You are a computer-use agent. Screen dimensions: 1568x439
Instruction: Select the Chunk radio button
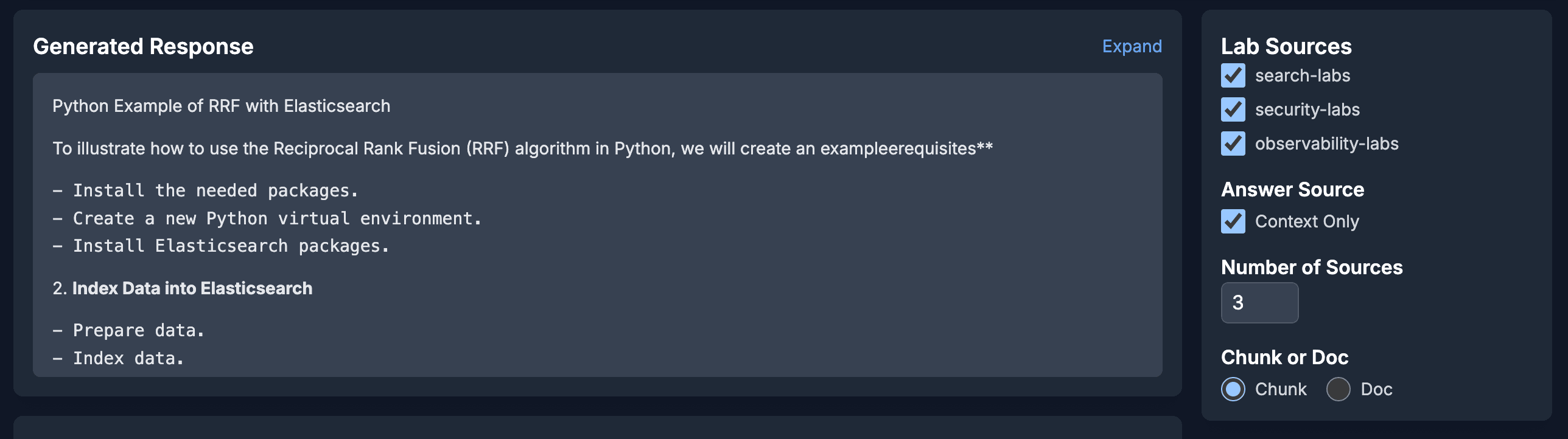click(1233, 390)
